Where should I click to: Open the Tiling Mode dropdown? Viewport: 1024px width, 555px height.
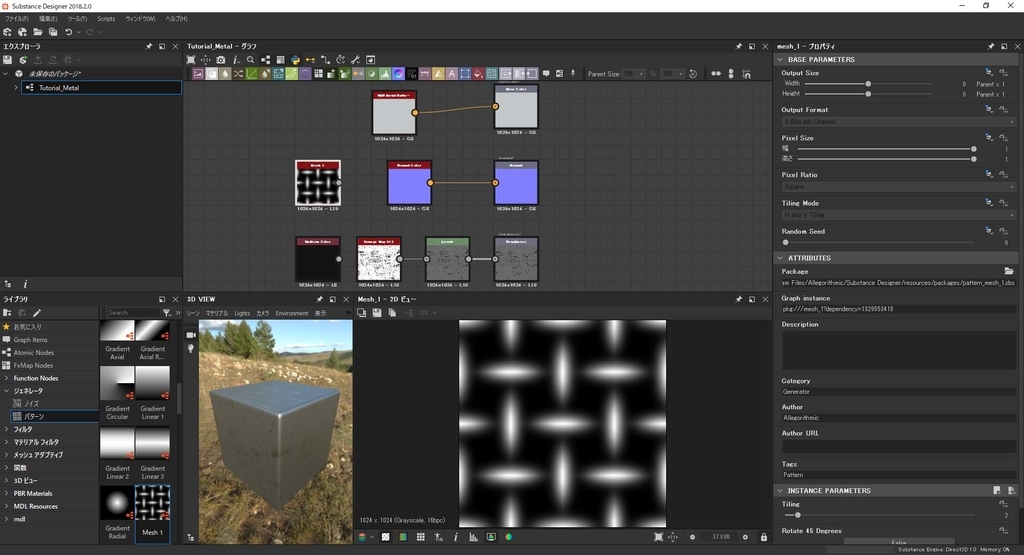point(899,215)
